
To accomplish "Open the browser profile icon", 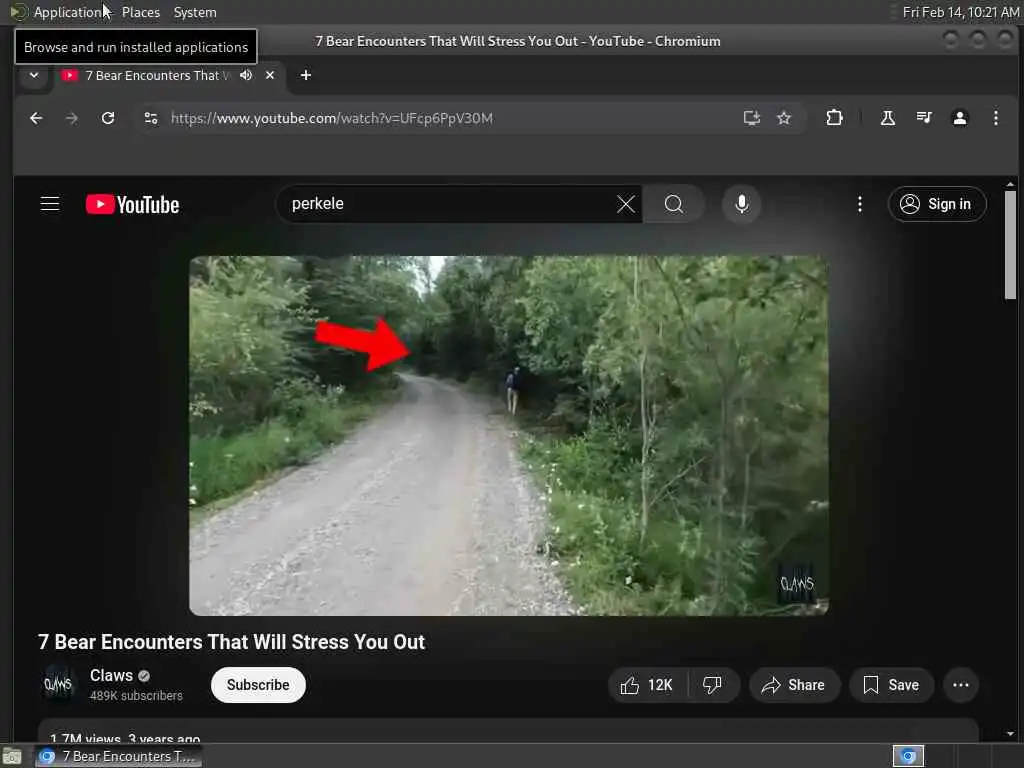I will [959, 118].
